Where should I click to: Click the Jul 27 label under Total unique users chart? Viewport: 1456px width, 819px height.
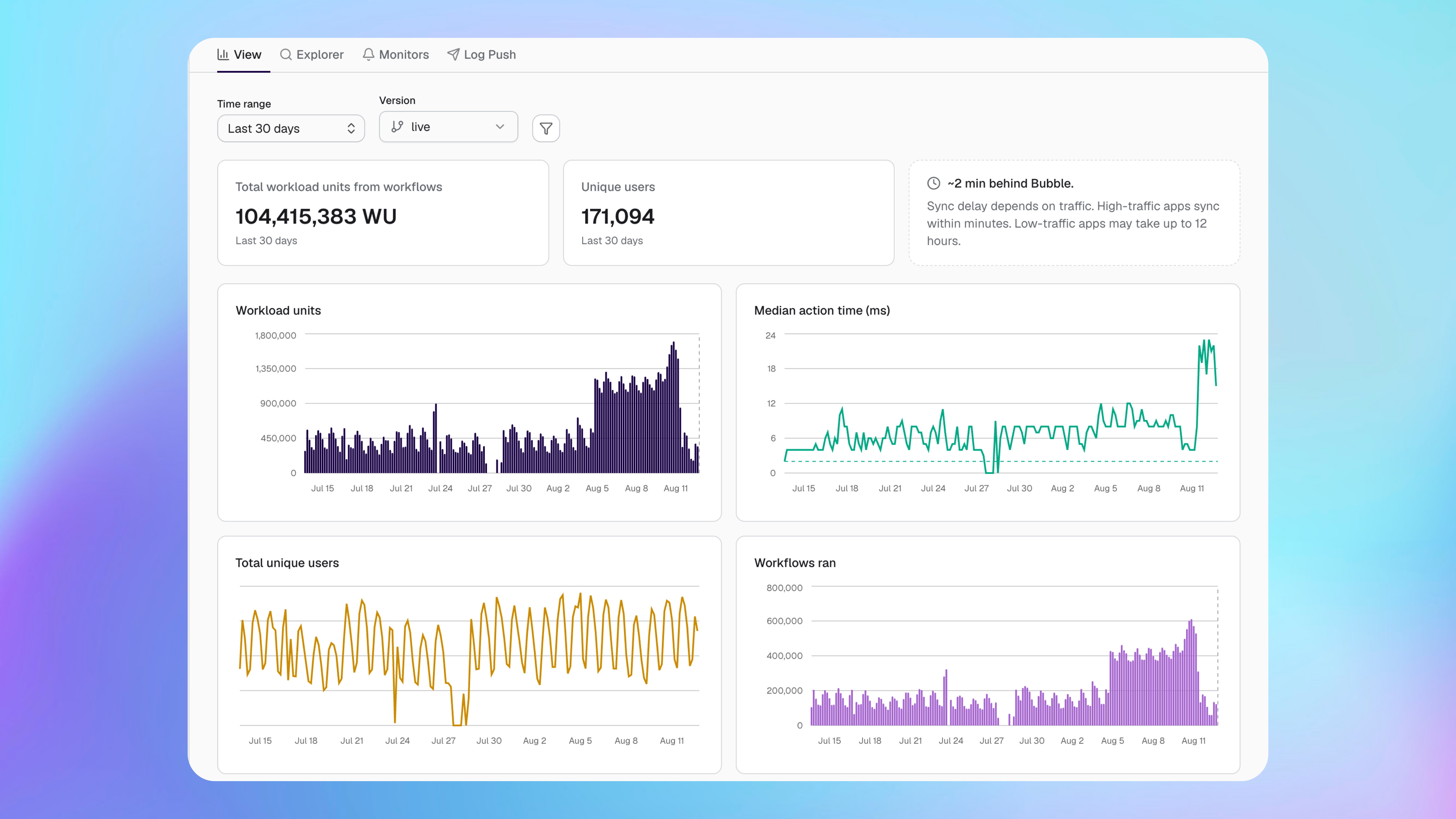(x=443, y=741)
